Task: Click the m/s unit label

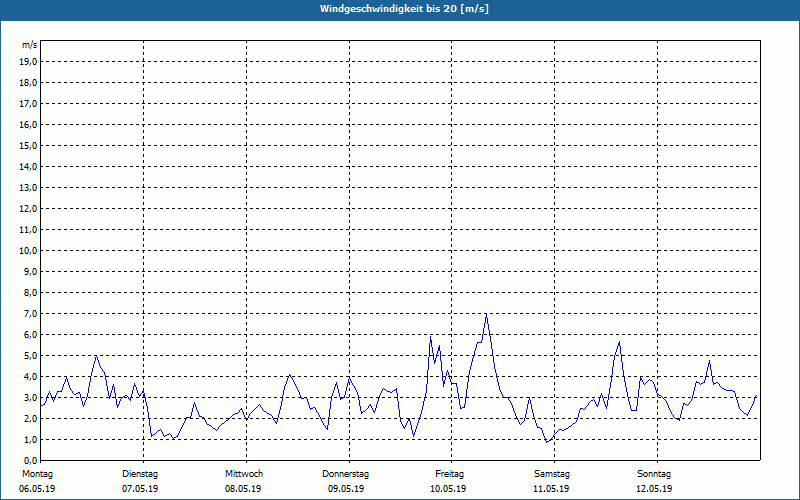Action: tap(30, 45)
